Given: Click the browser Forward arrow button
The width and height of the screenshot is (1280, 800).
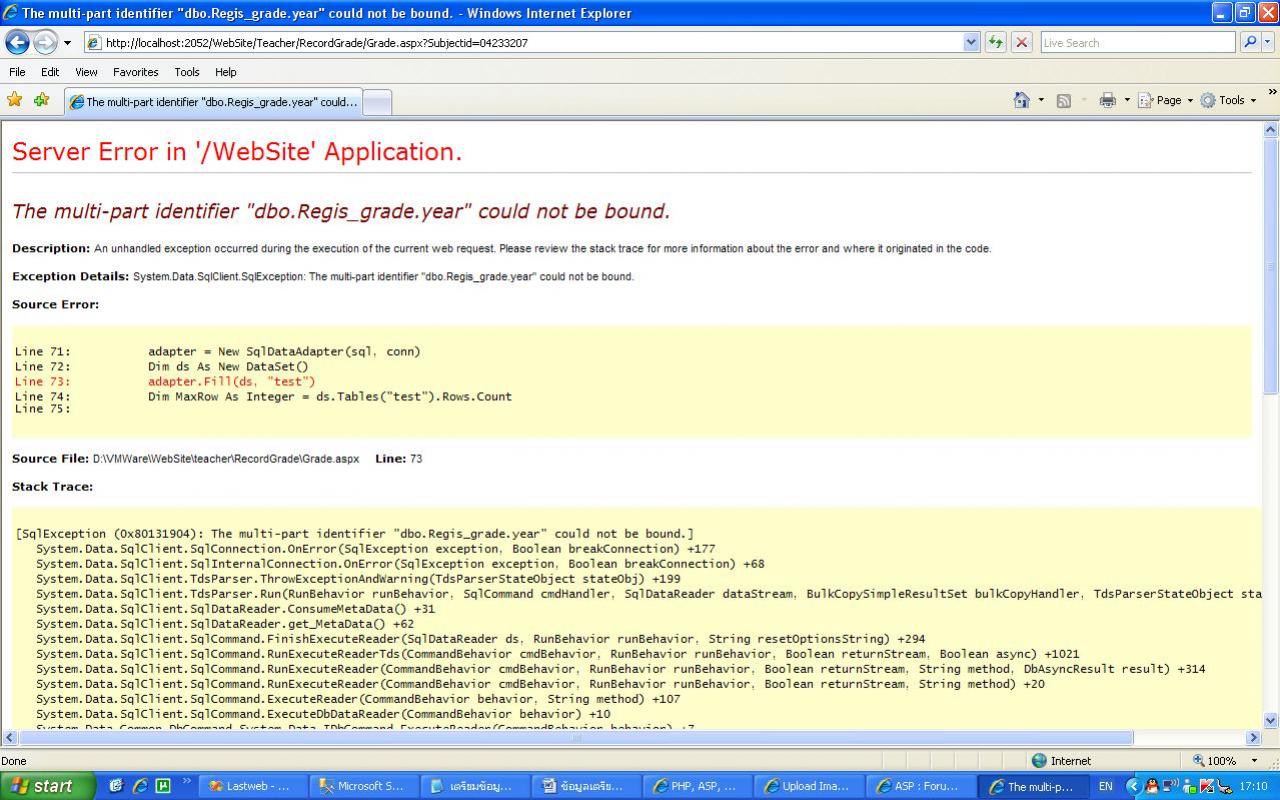Looking at the screenshot, I should click(45, 42).
